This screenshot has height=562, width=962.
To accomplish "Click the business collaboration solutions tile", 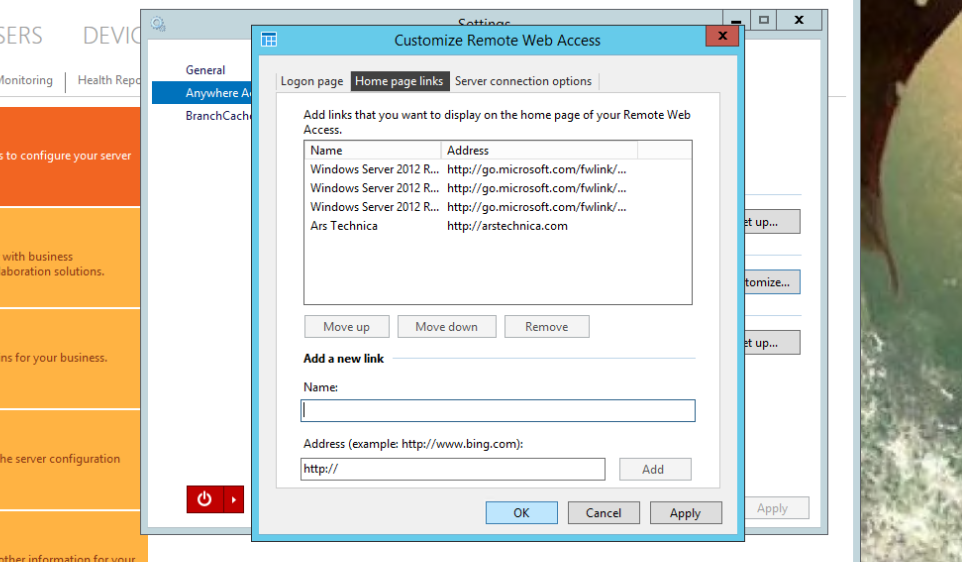I will (70, 258).
